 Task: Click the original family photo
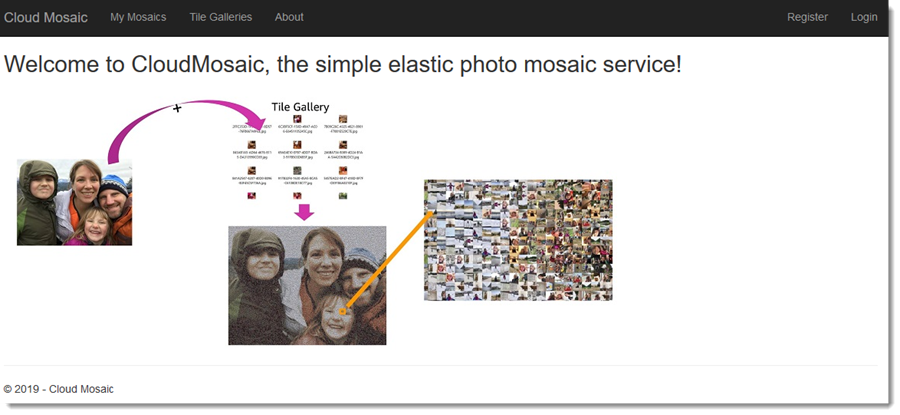tap(75, 202)
